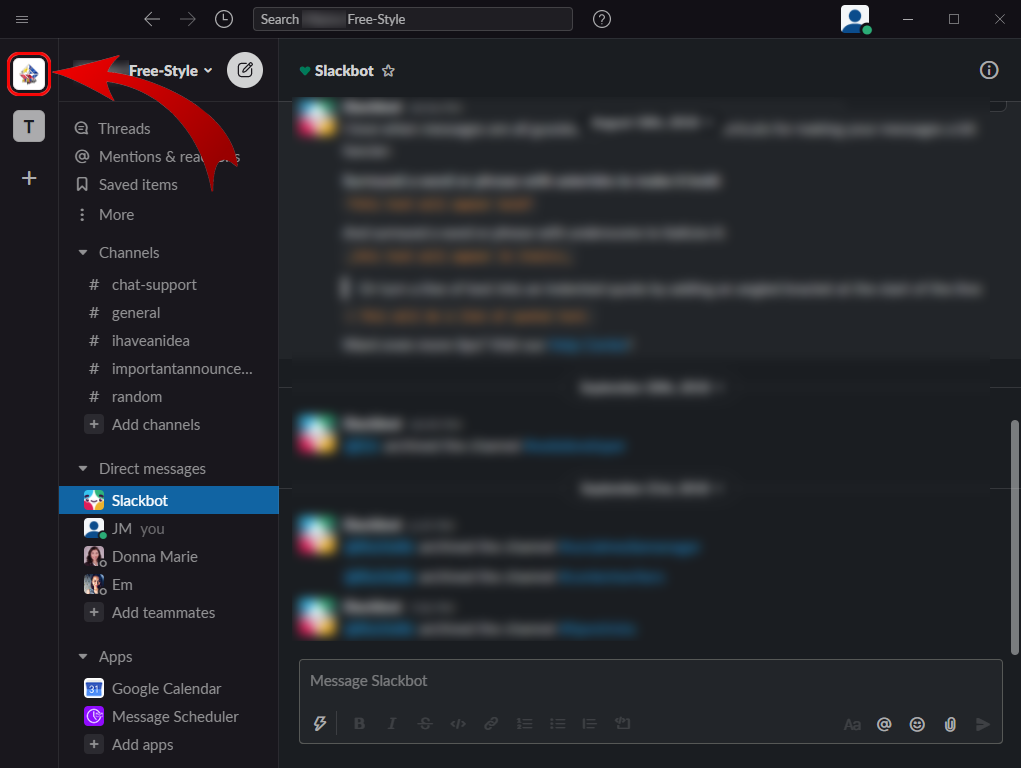This screenshot has height=768, width=1021.
Task: Collapse the Direct messages section
Action: click(x=83, y=469)
